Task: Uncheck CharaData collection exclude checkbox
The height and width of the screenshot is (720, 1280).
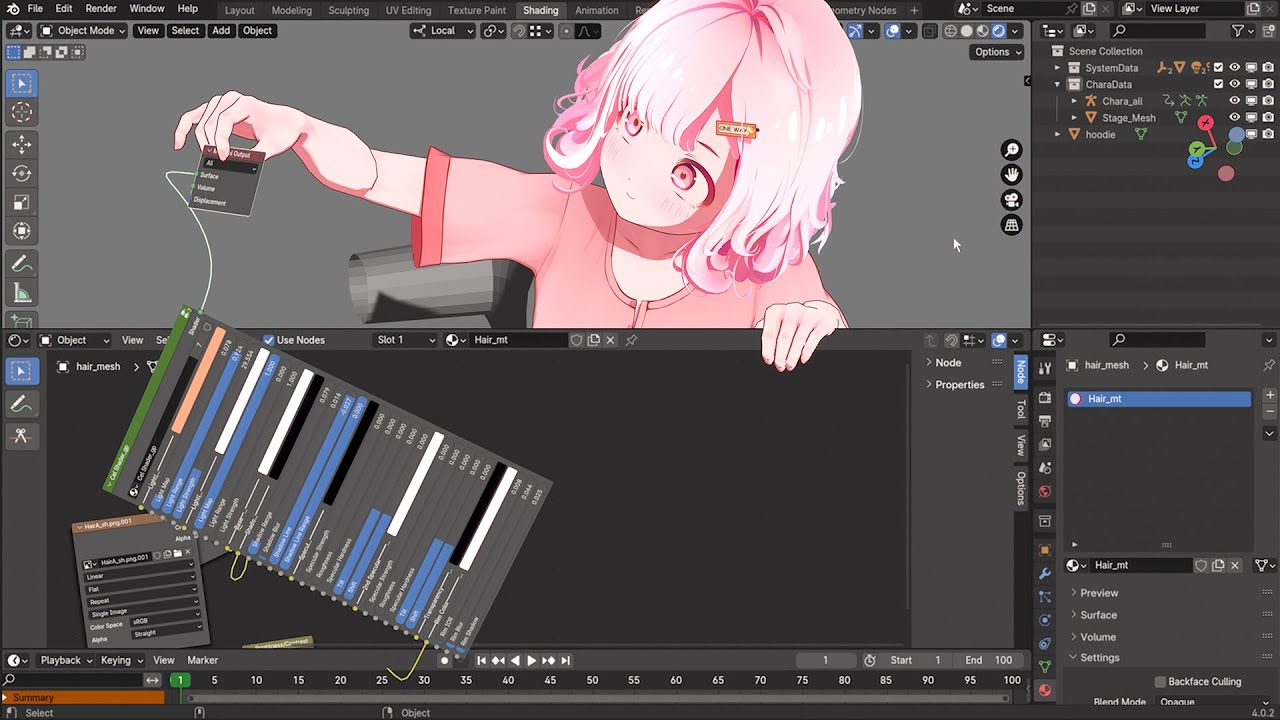Action: pyautogui.click(x=1218, y=84)
